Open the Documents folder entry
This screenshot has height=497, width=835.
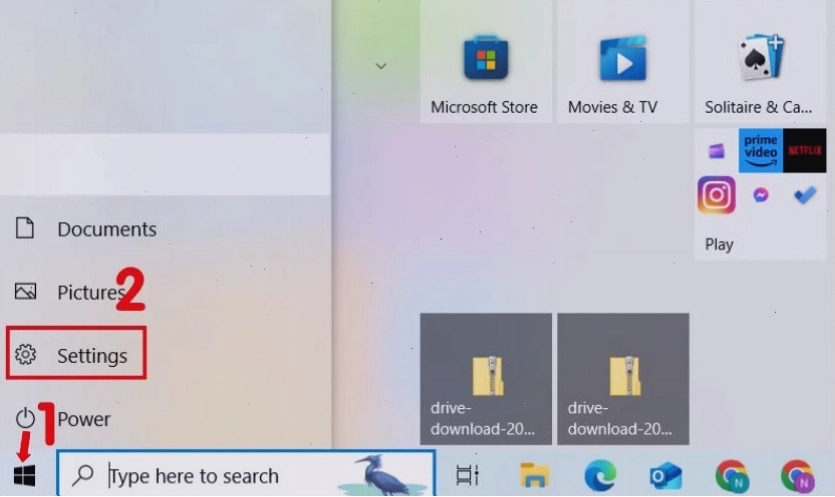(x=85, y=229)
